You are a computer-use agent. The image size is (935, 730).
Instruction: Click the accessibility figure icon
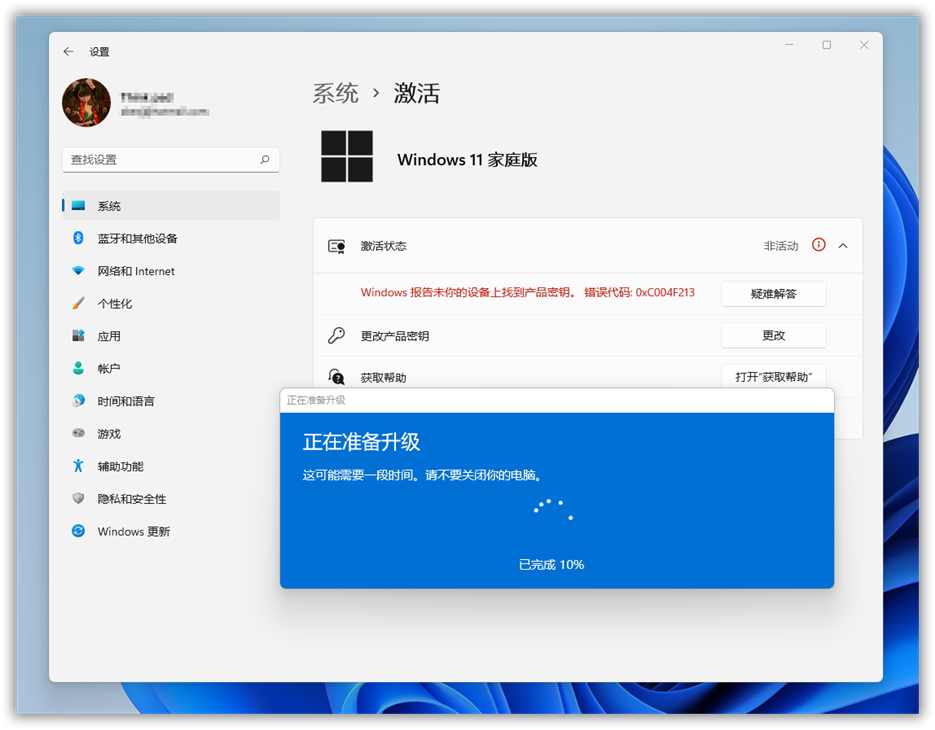pyautogui.click(x=78, y=466)
